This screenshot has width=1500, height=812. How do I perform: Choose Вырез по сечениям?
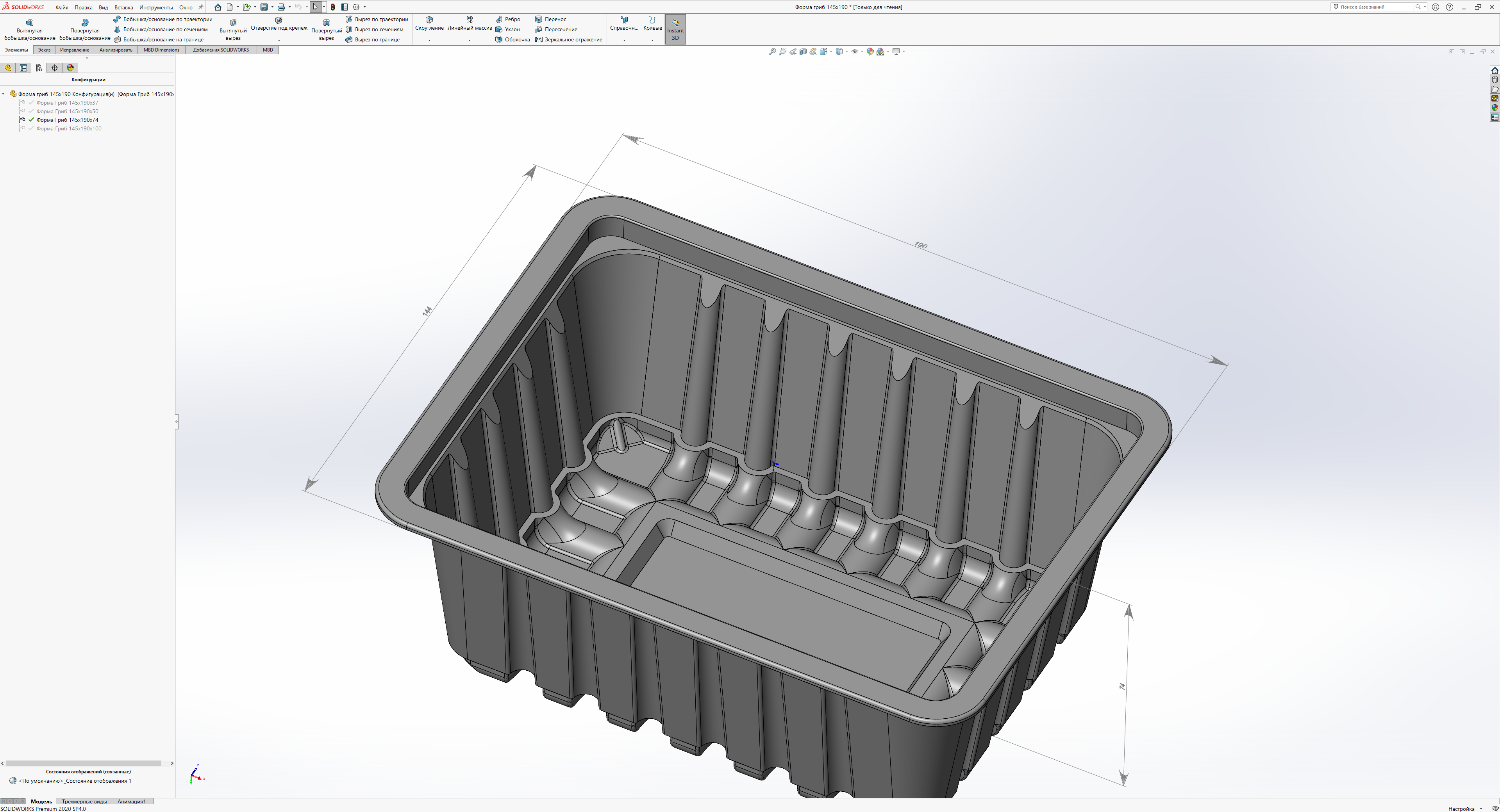pos(375,29)
